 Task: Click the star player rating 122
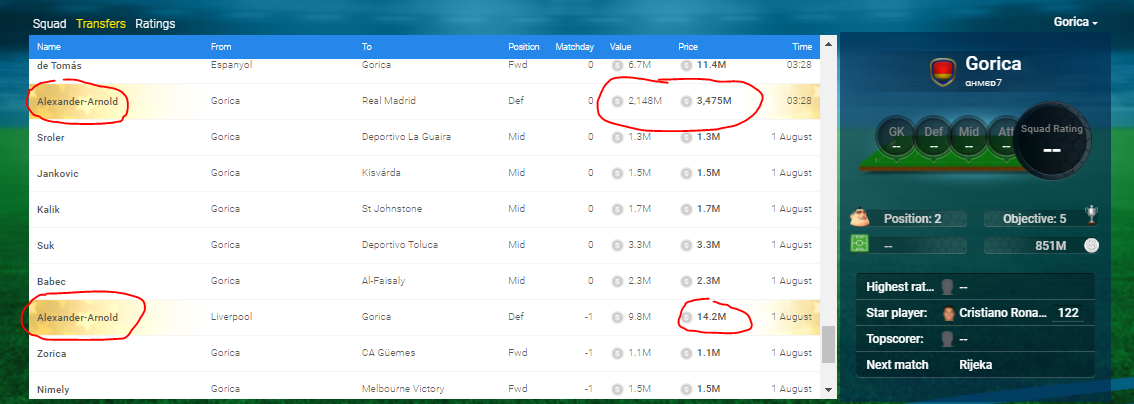coord(1067,313)
